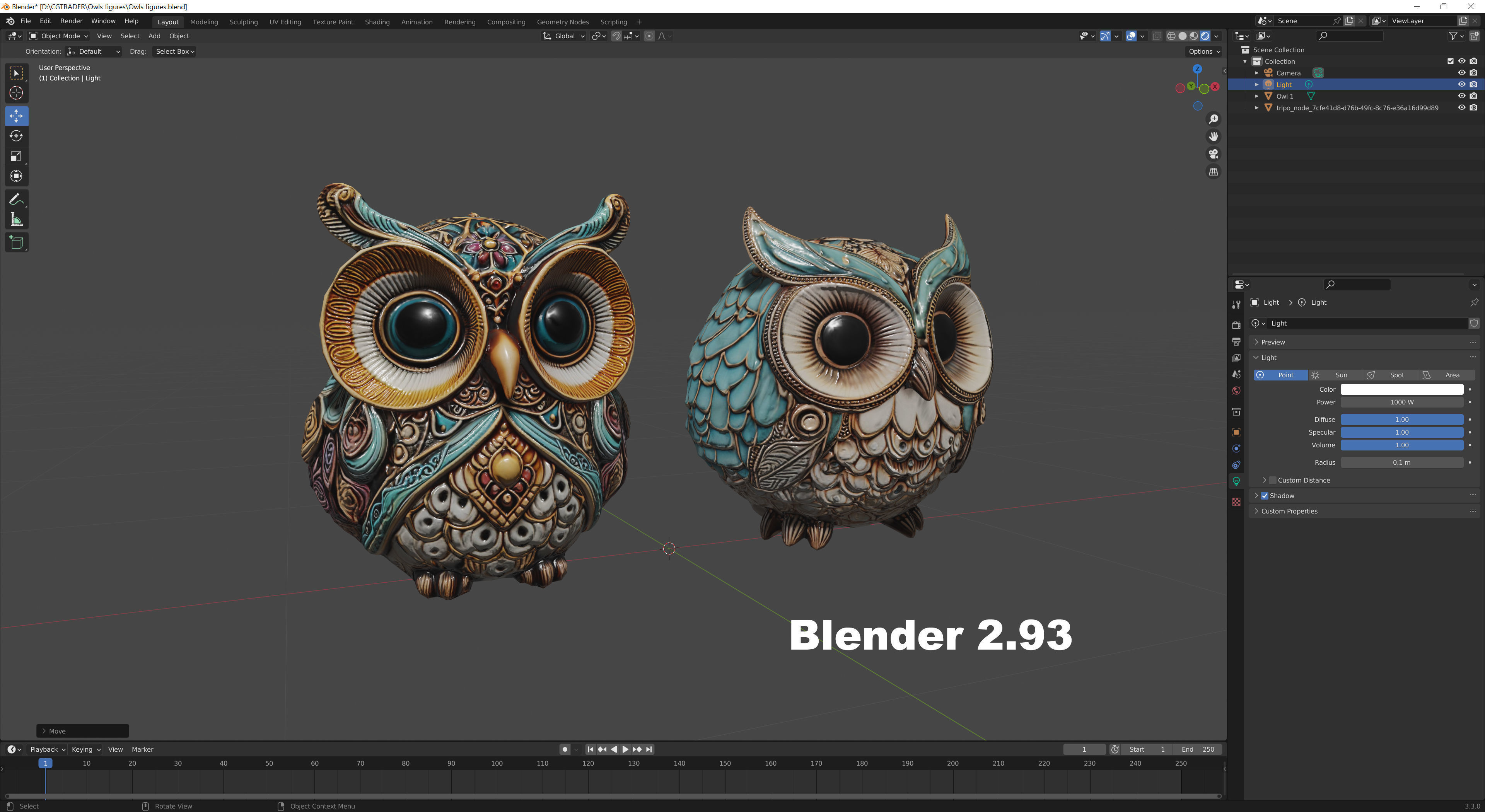Activate the Cursor tool
Viewport: 1485px width, 812px height.
click(16, 93)
